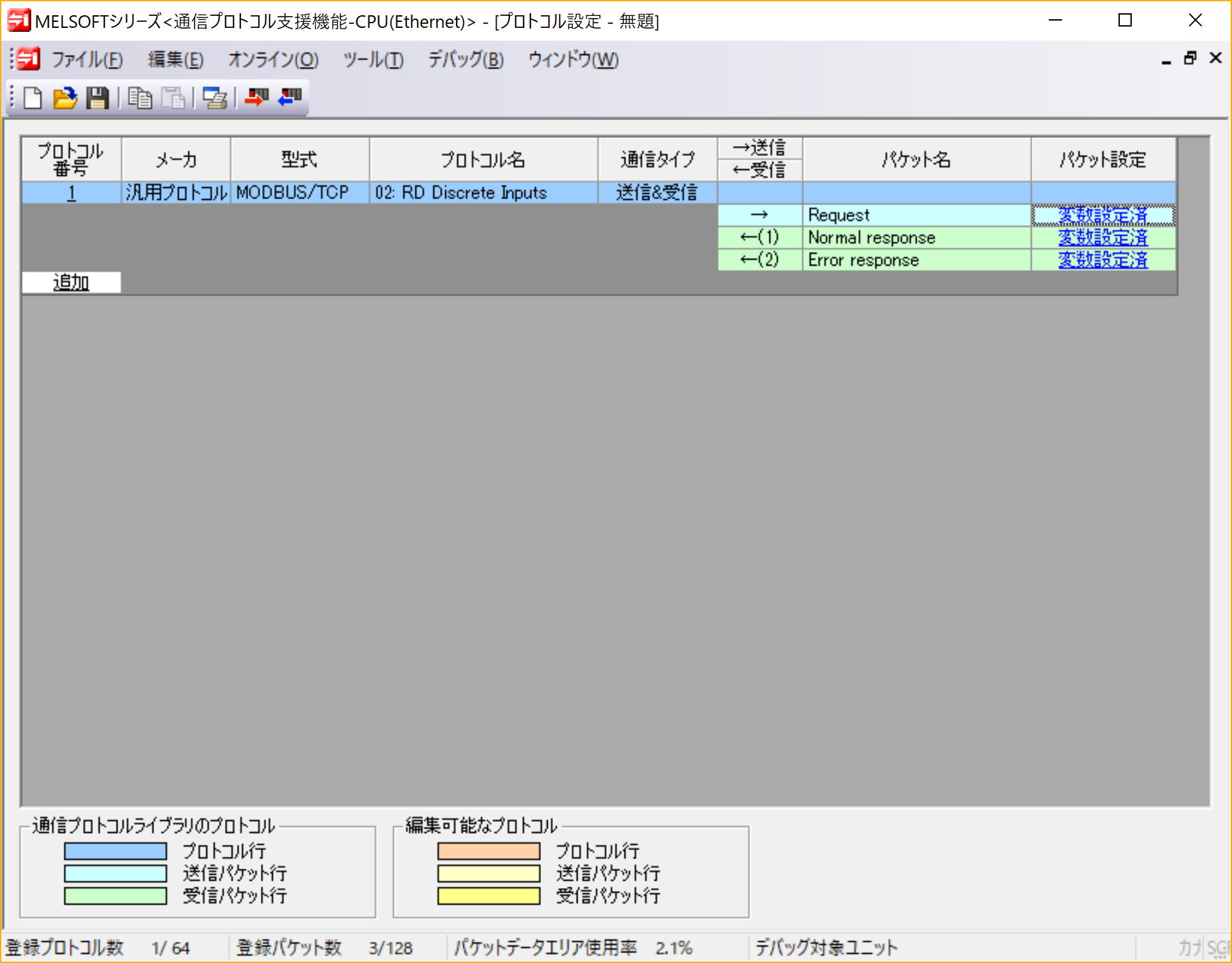Open the オンライン(O) menu
The height and width of the screenshot is (963, 1232).
pos(273,60)
